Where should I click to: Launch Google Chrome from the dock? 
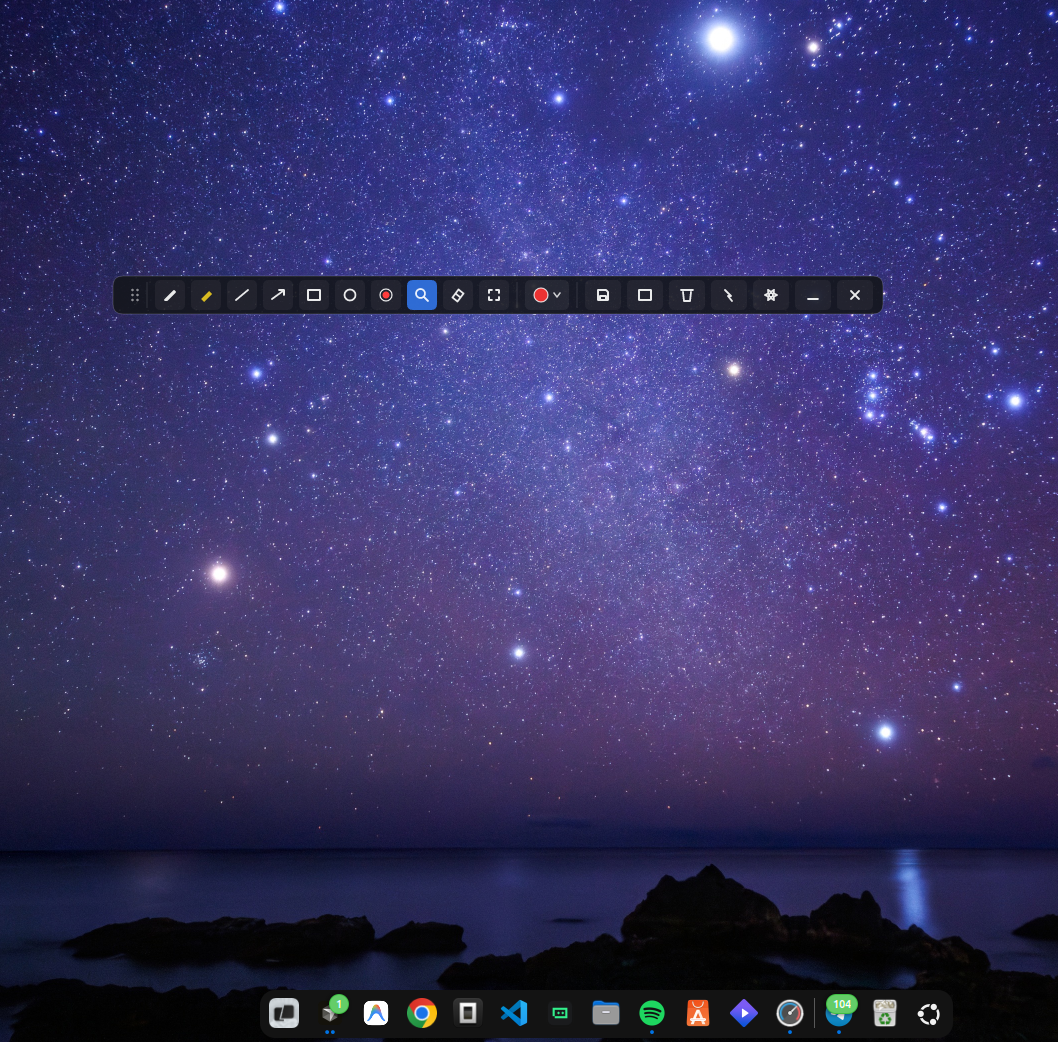point(422,1013)
